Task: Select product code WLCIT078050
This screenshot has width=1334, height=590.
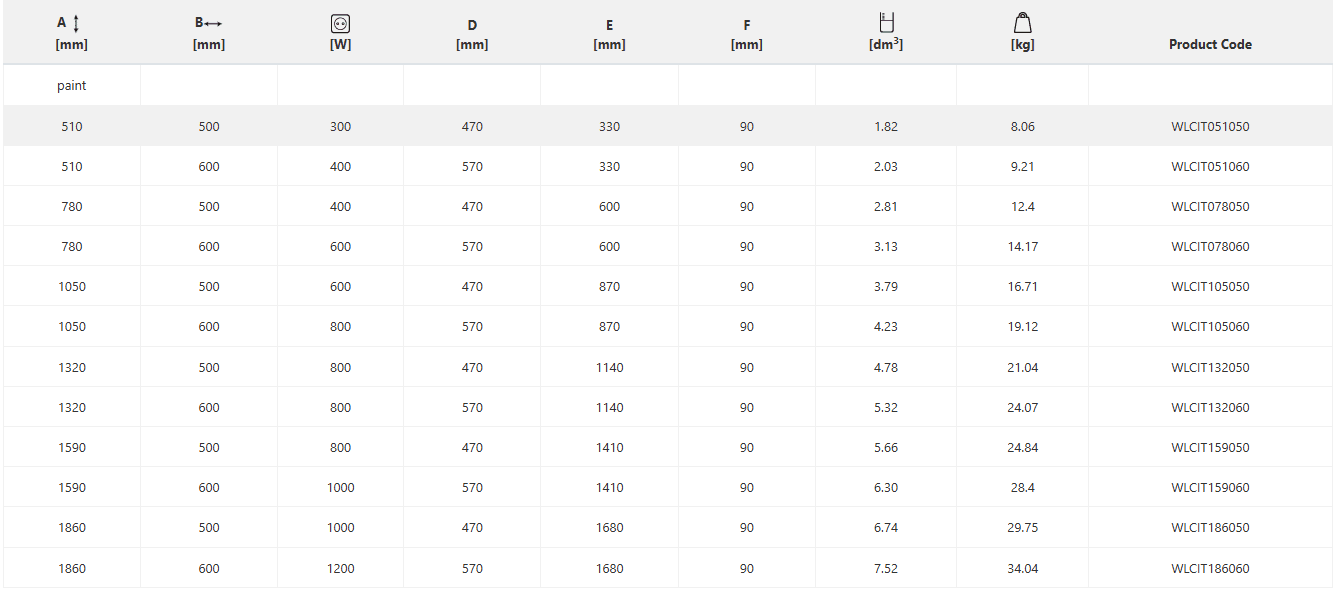Action: click(x=1210, y=207)
